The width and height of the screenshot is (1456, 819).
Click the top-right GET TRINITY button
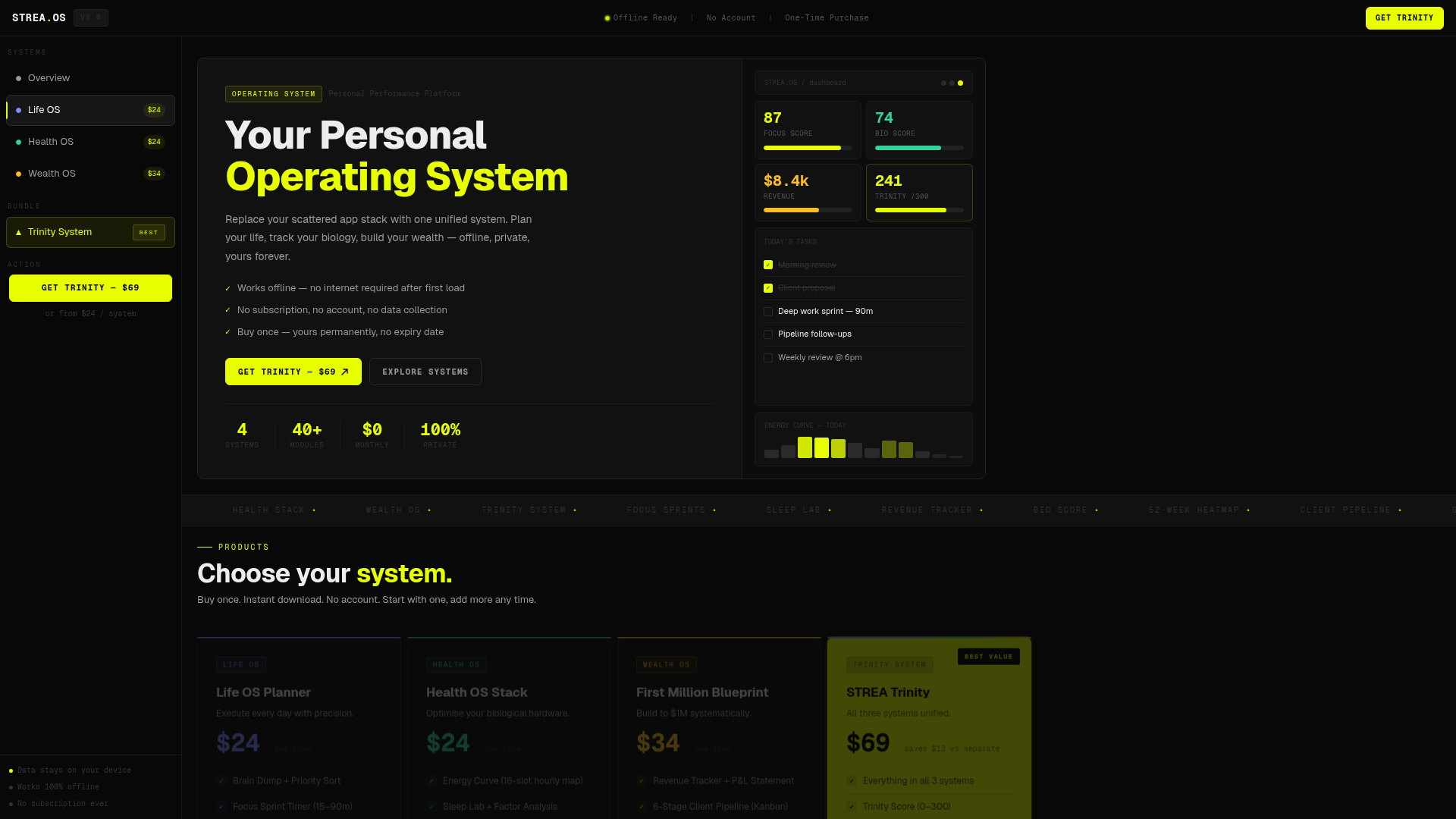tap(1404, 18)
